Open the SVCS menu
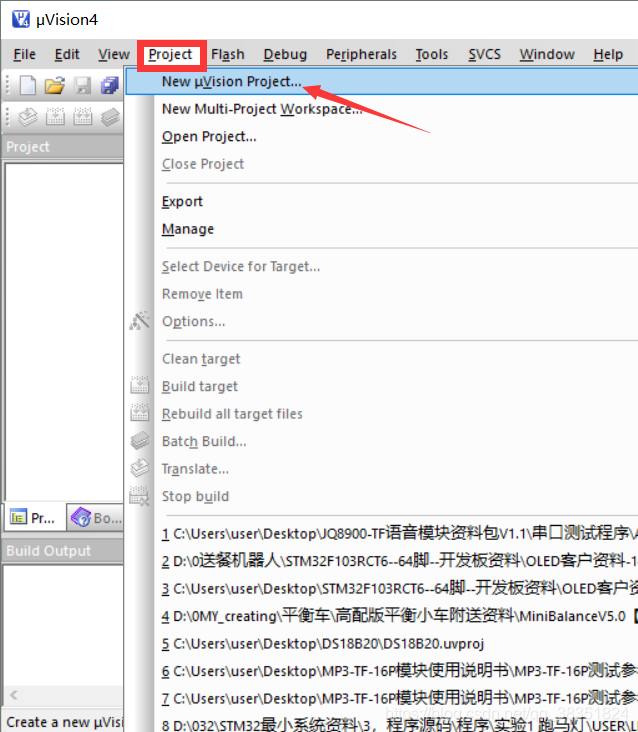Image resolution: width=638 pixels, height=732 pixels. pos(484,55)
